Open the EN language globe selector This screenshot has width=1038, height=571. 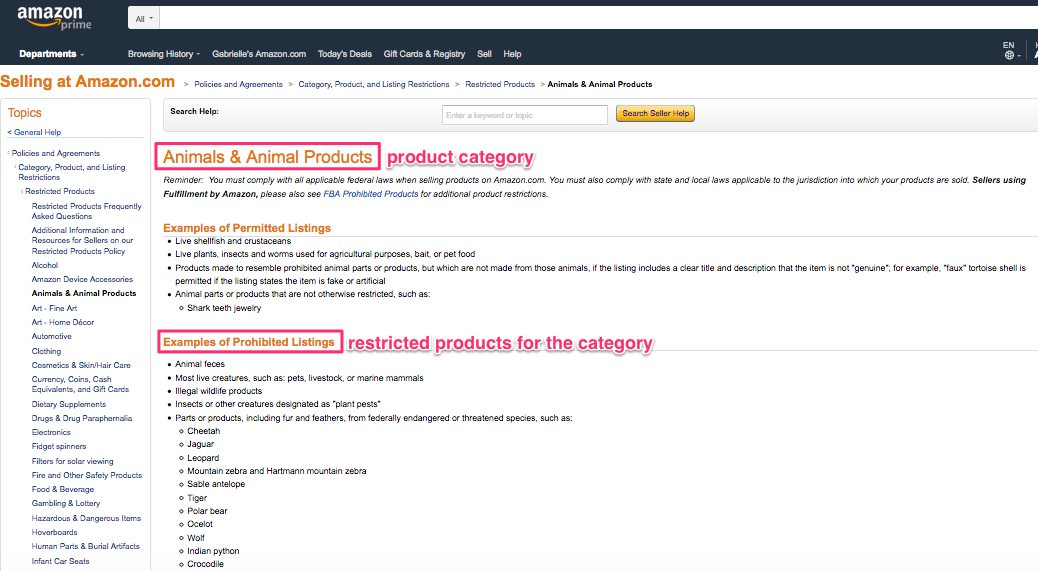coord(1011,50)
